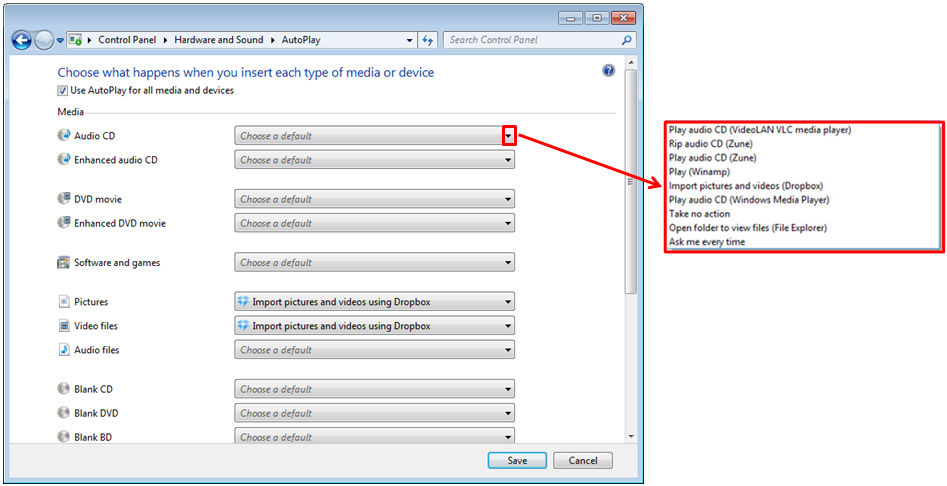Click the Enhanced audio CD icon
The image size is (947, 486).
63,159
